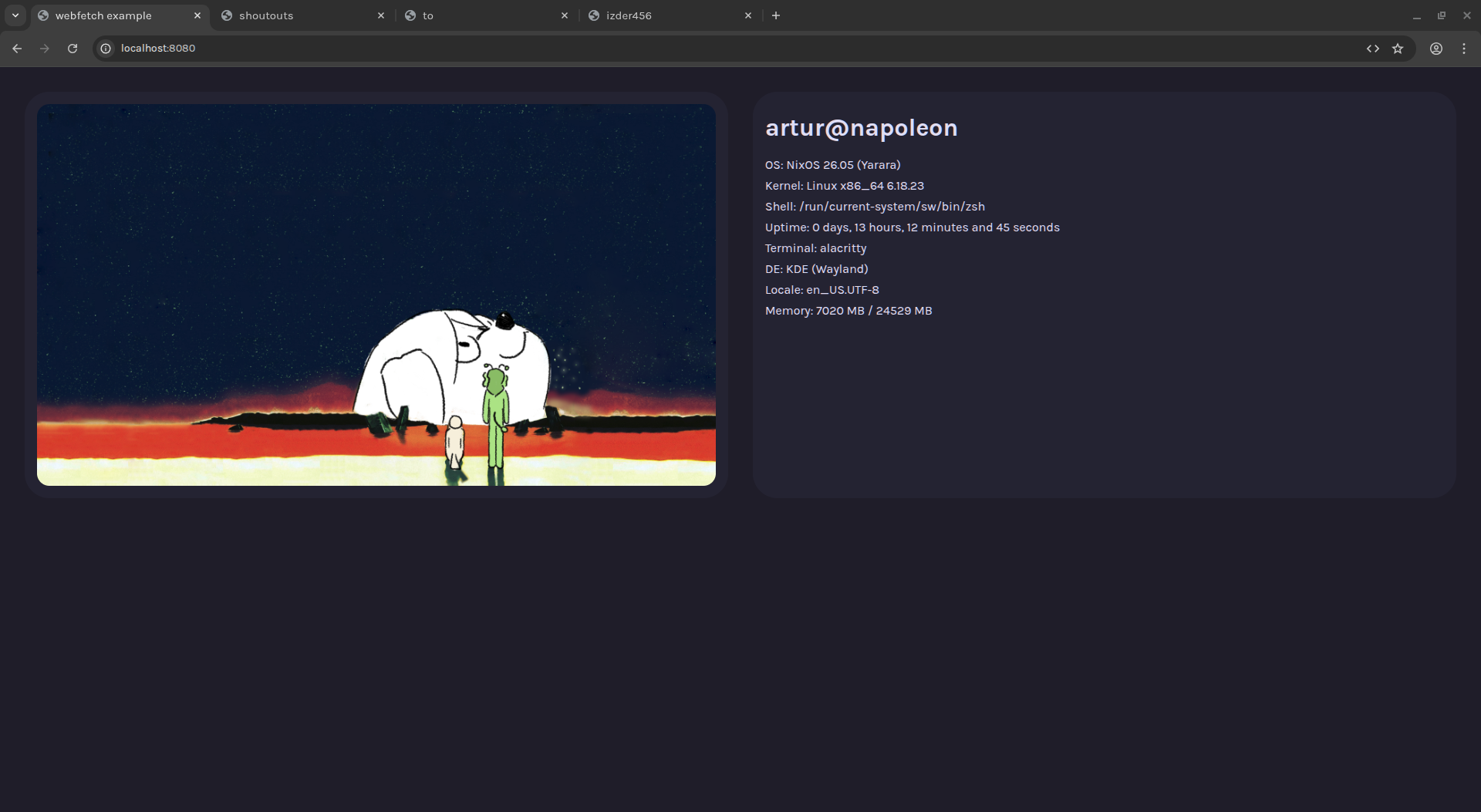
Task: Go forward to the next page
Action: pos(45,49)
